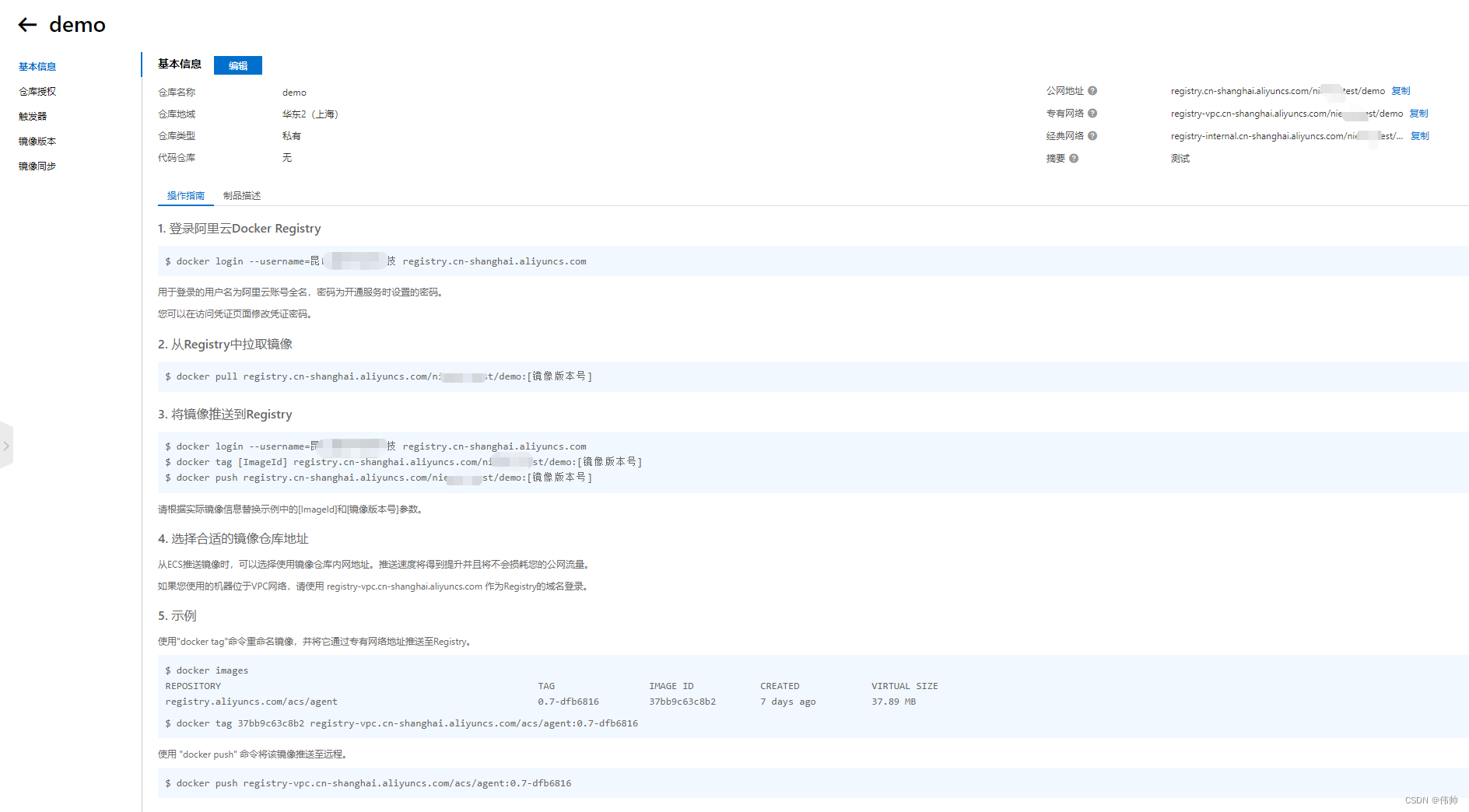This screenshot has width=1469, height=812.
Task: Copy the 公网地址 registry address via 复制
Action: tap(1400, 91)
